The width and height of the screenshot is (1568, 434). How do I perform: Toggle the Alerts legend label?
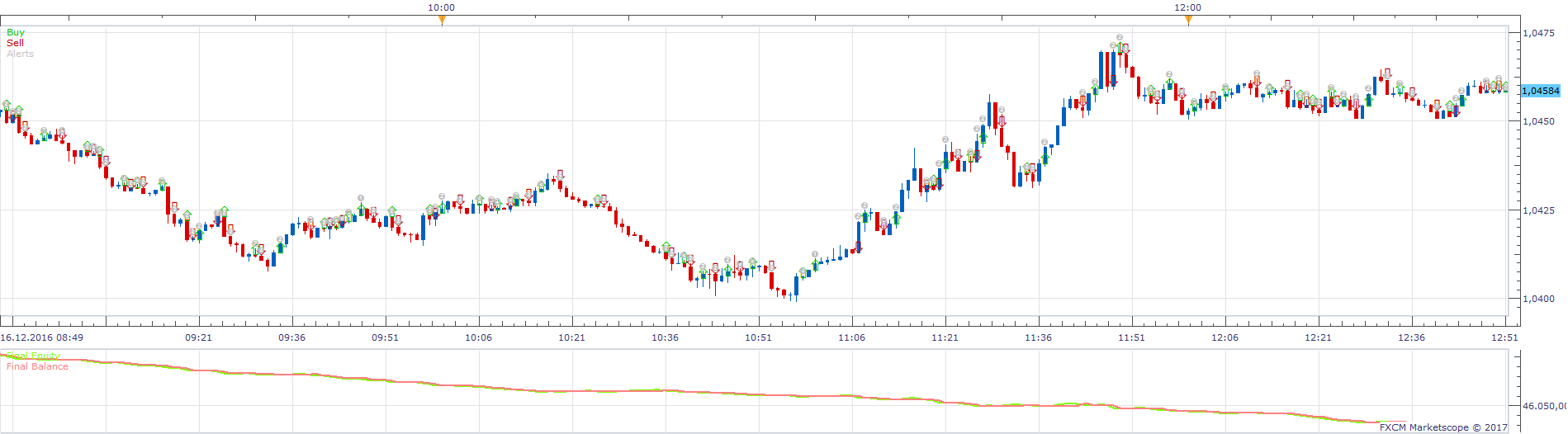point(21,54)
